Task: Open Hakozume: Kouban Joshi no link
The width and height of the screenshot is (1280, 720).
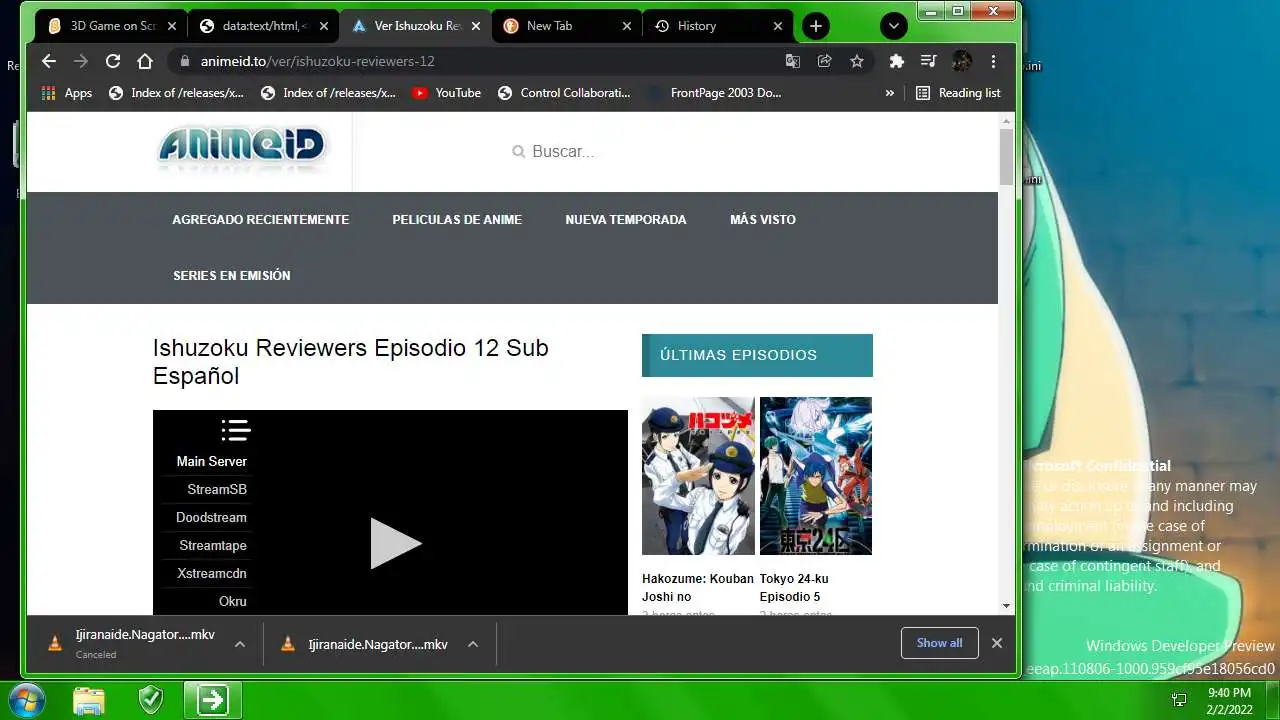Action: (698, 588)
